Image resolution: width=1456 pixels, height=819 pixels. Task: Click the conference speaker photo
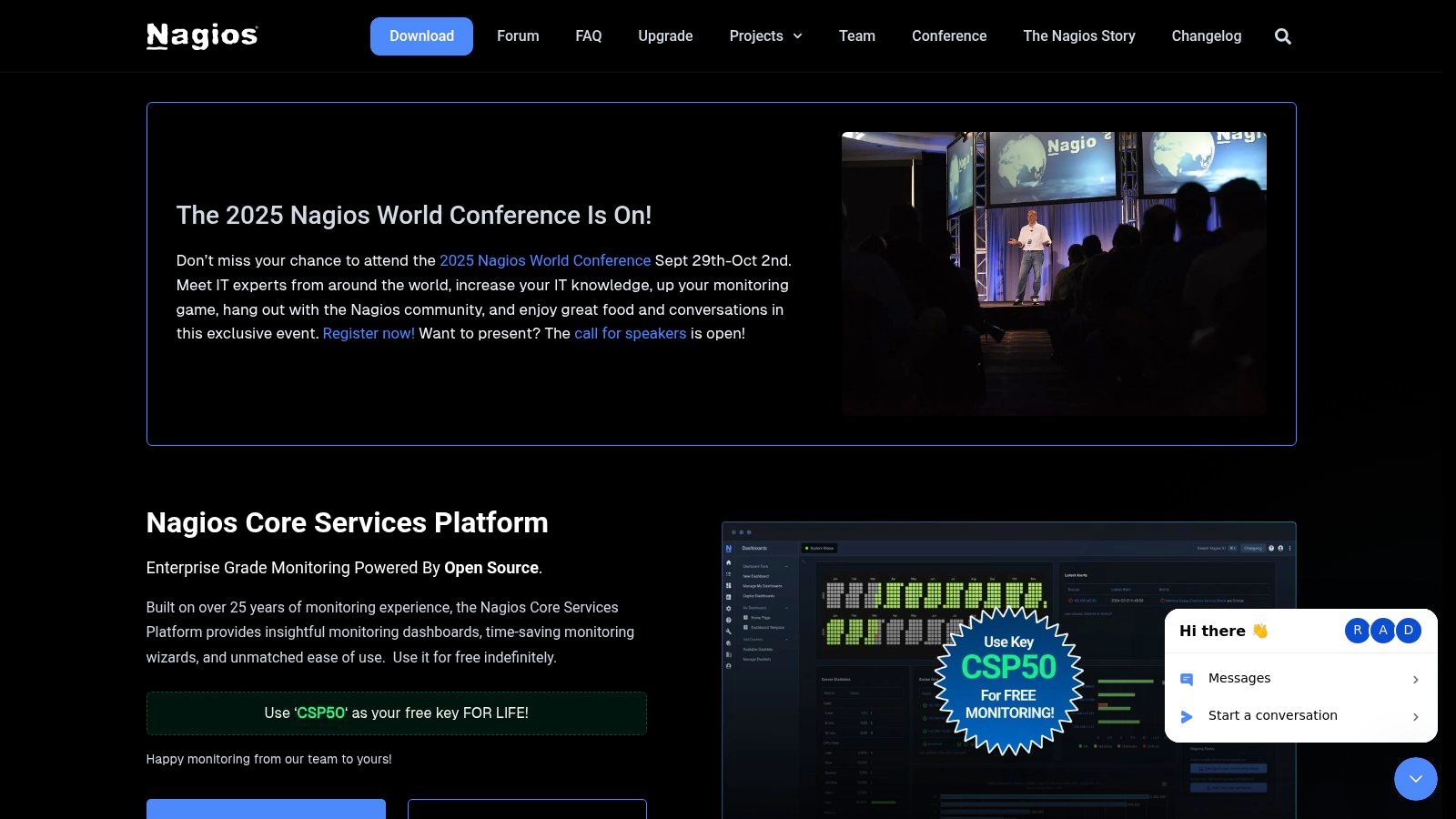(1053, 273)
